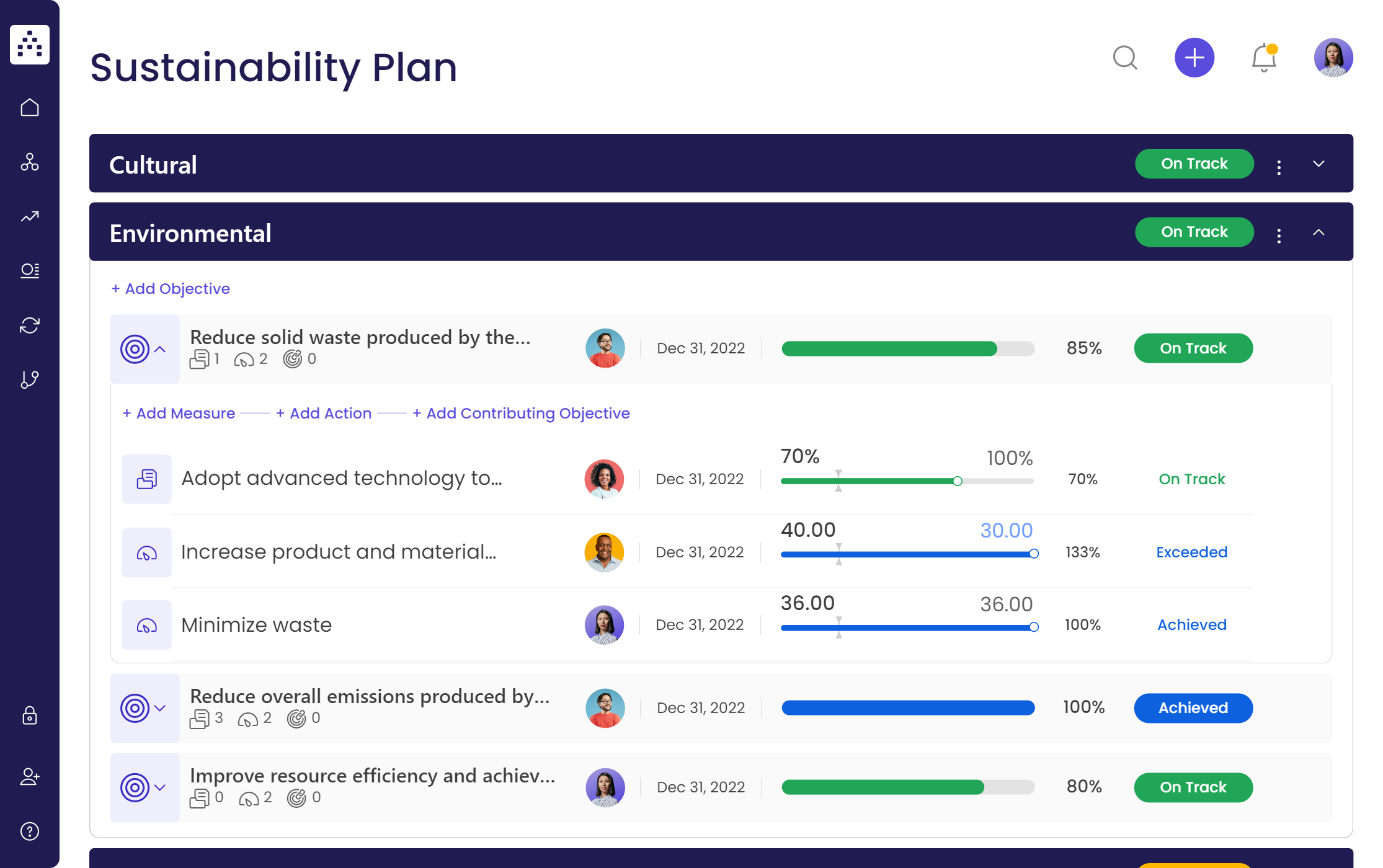Click the Add Objective link under Environmental
The image size is (1383, 868).
(x=170, y=289)
